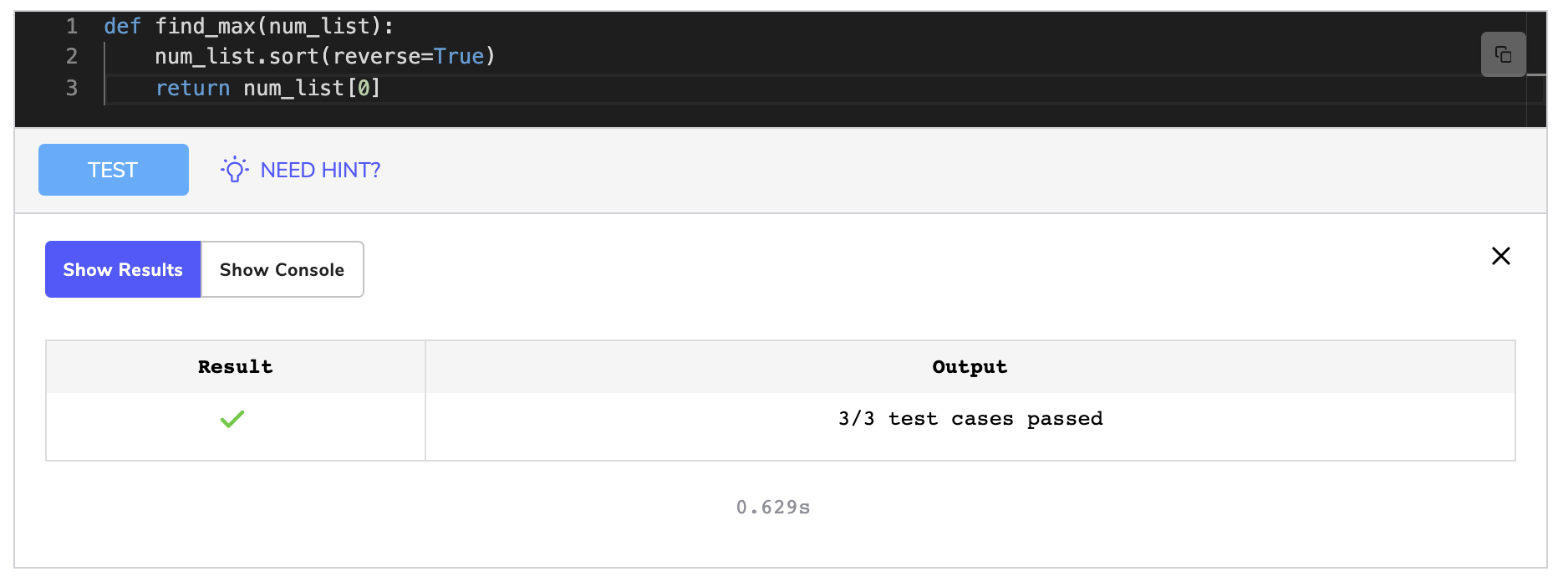The width and height of the screenshot is (1568, 587).
Task: Click the 0.629s execution time text
Action: 773,507
